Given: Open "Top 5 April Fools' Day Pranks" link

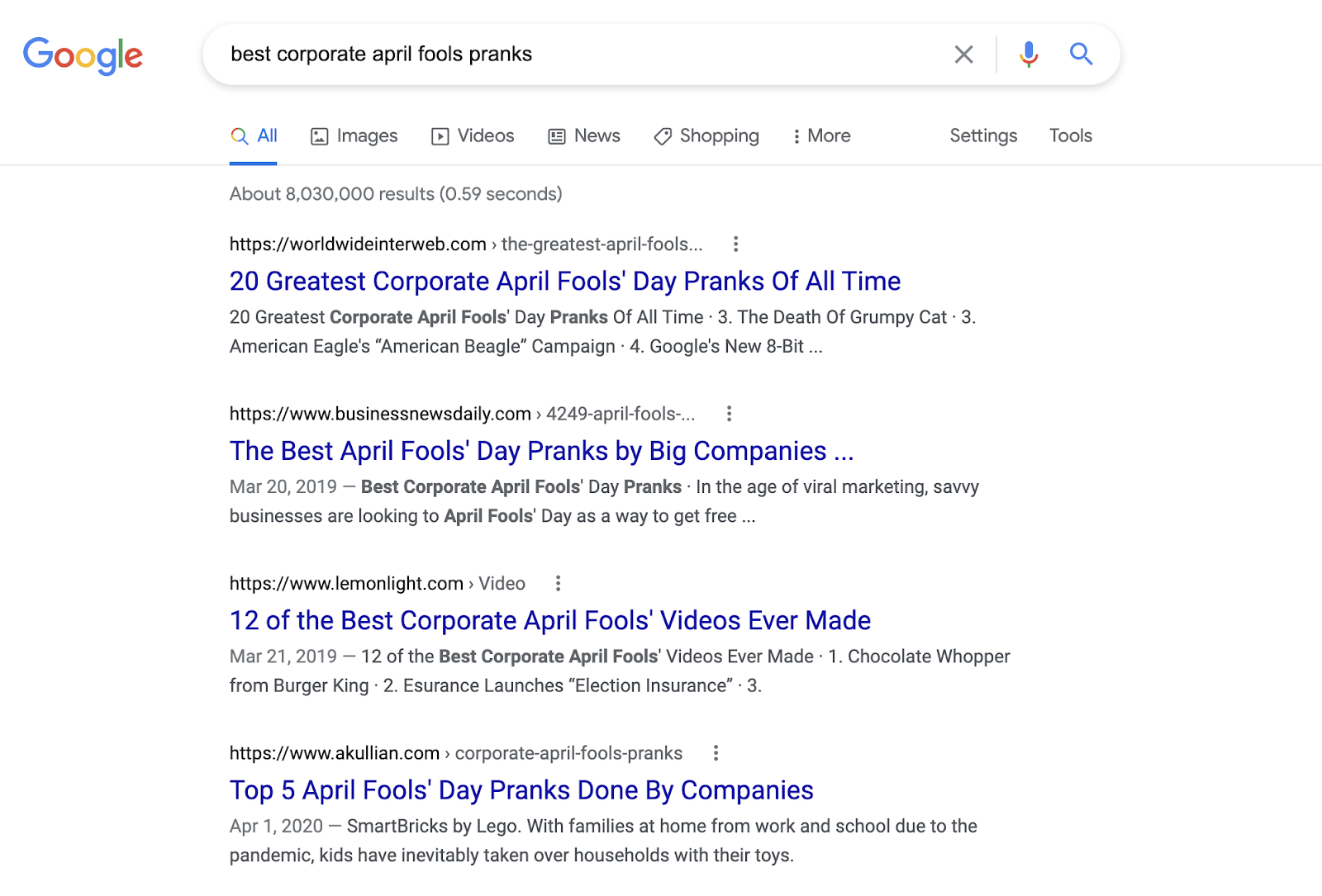Looking at the screenshot, I should [521, 790].
